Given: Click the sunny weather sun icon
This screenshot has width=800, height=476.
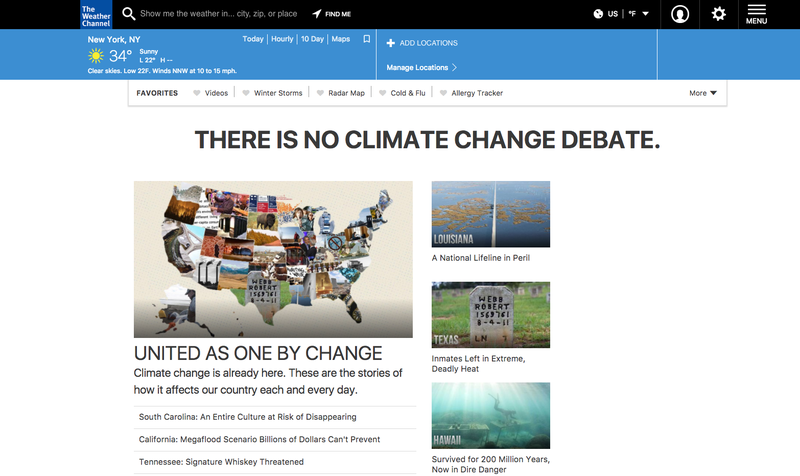Looking at the screenshot, I should [x=95, y=56].
